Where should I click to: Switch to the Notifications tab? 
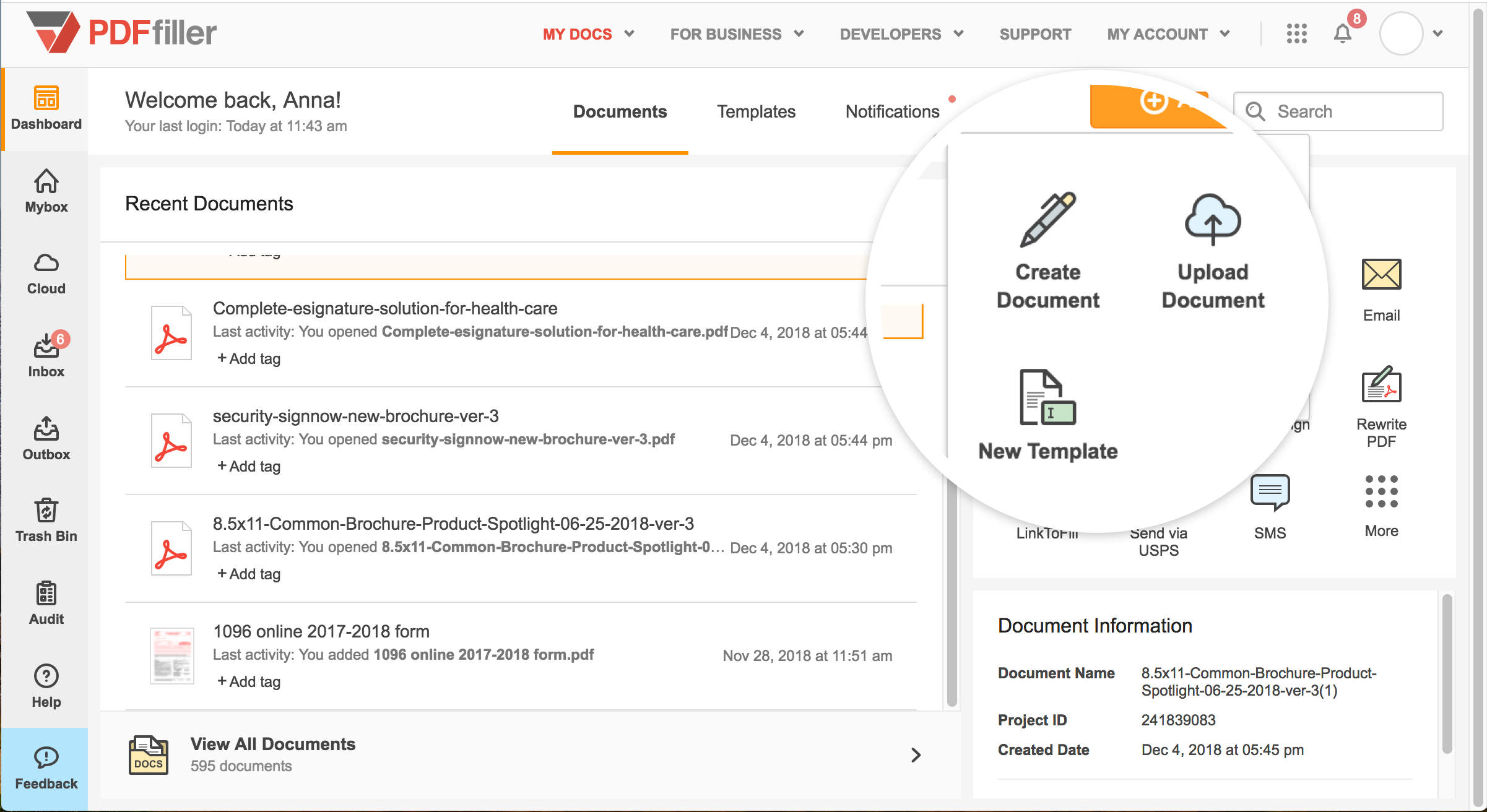(x=892, y=111)
